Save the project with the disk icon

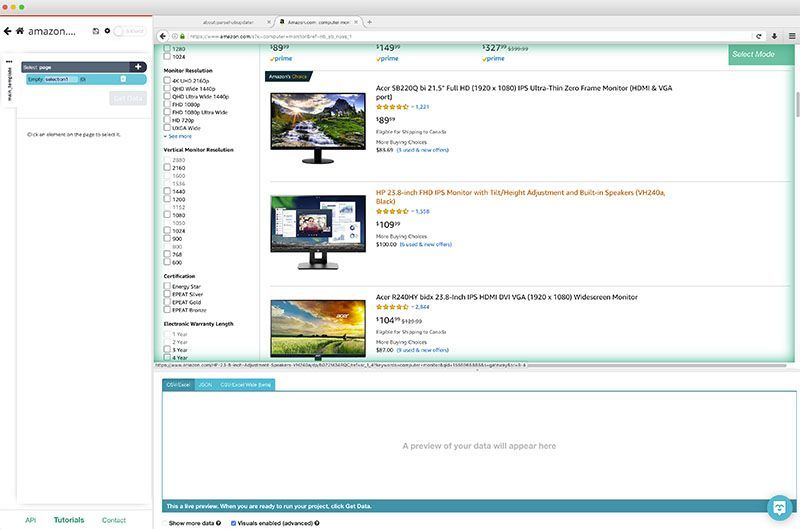95,31
